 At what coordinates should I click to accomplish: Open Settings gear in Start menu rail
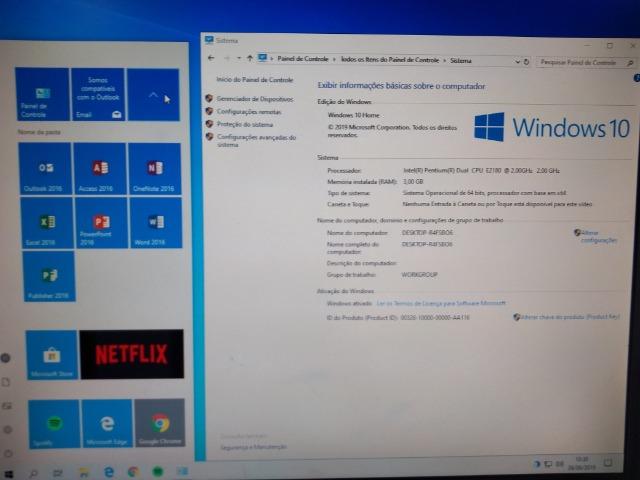click(x=7, y=429)
